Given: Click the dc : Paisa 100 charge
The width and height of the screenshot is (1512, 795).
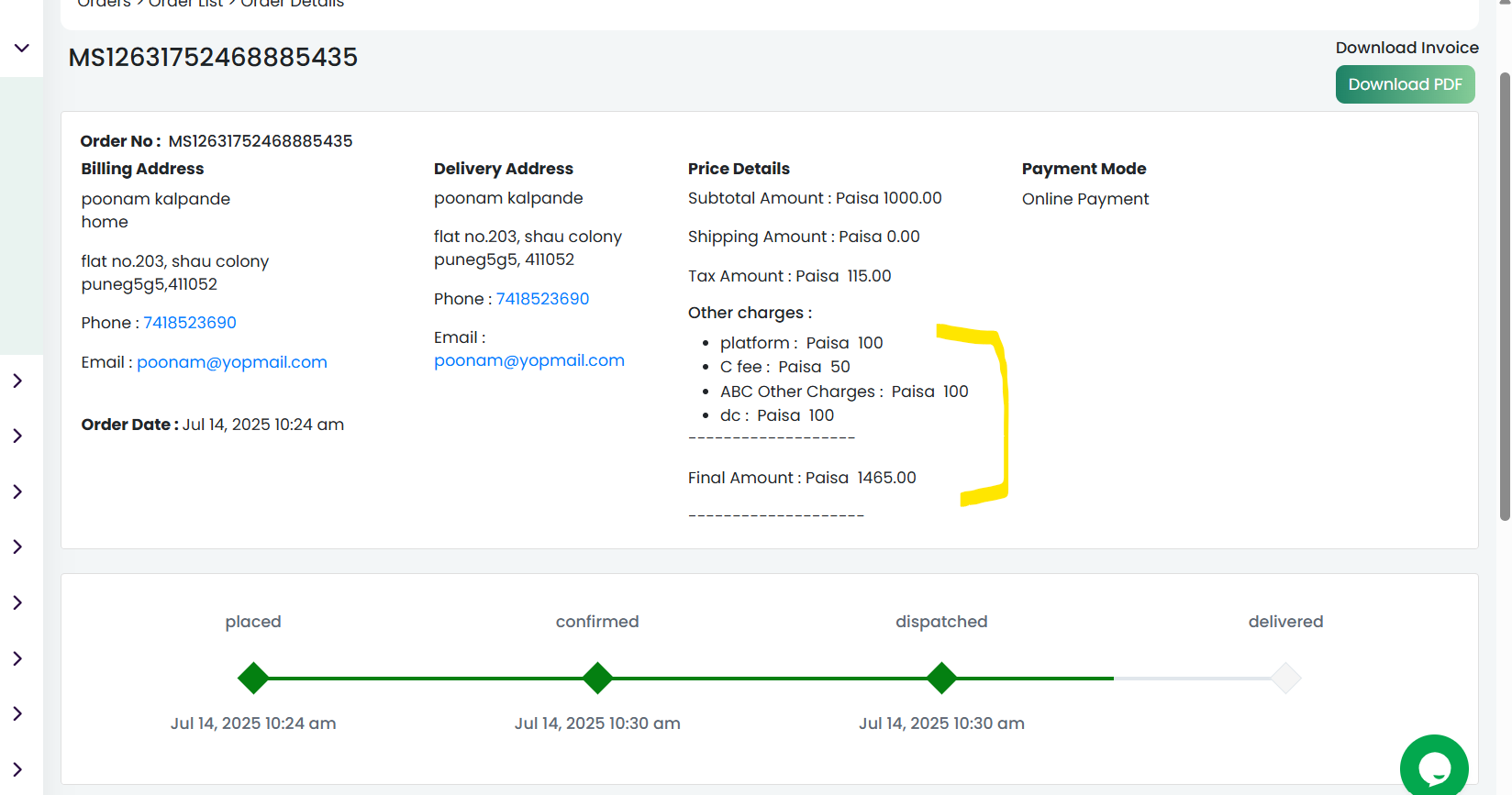Looking at the screenshot, I should [777, 415].
